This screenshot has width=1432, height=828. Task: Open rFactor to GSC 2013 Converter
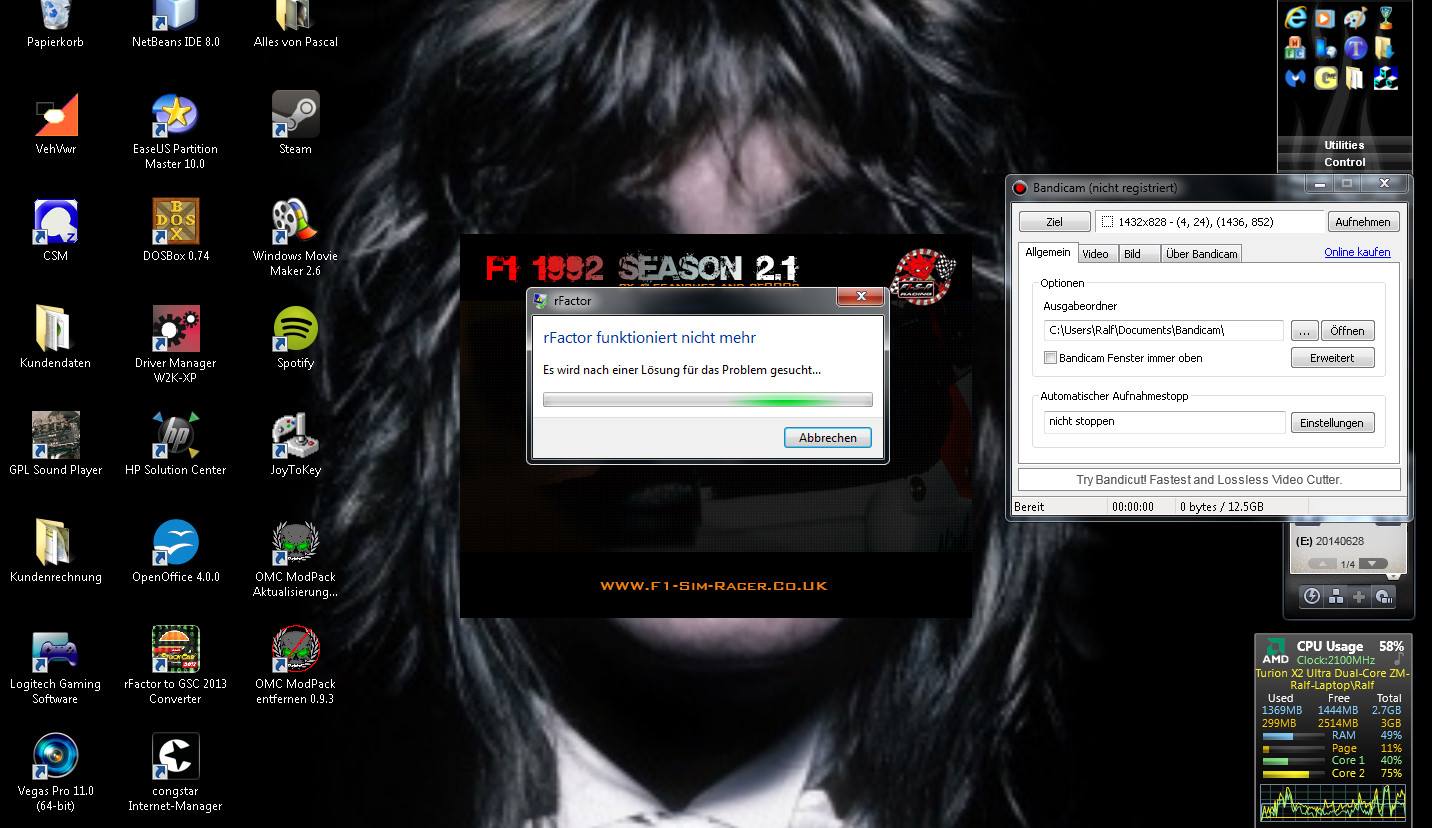pos(175,651)
